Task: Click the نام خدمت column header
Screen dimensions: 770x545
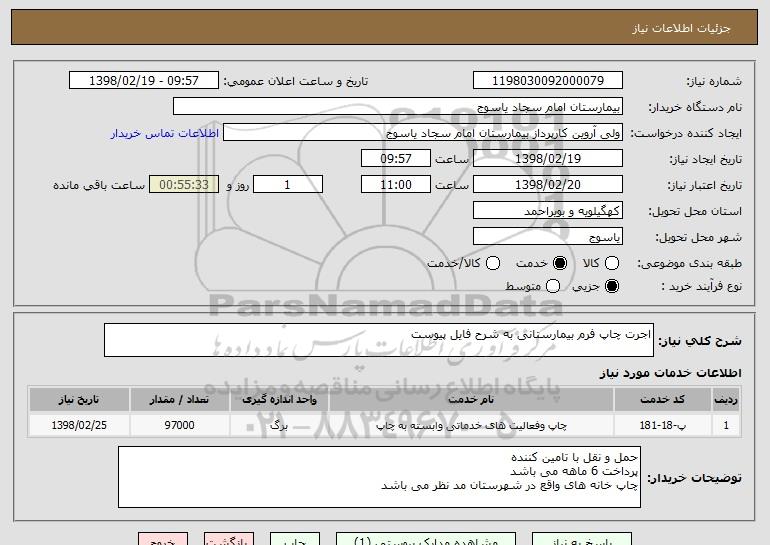Action: coord(471,400)
